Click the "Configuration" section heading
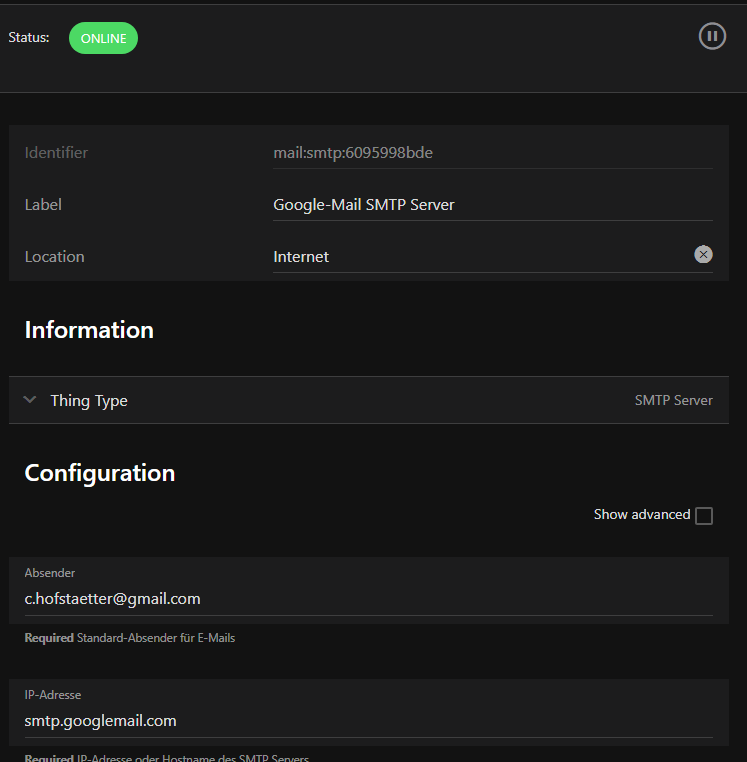This screenshot has width=747, height=762. (x=100, y=473)
